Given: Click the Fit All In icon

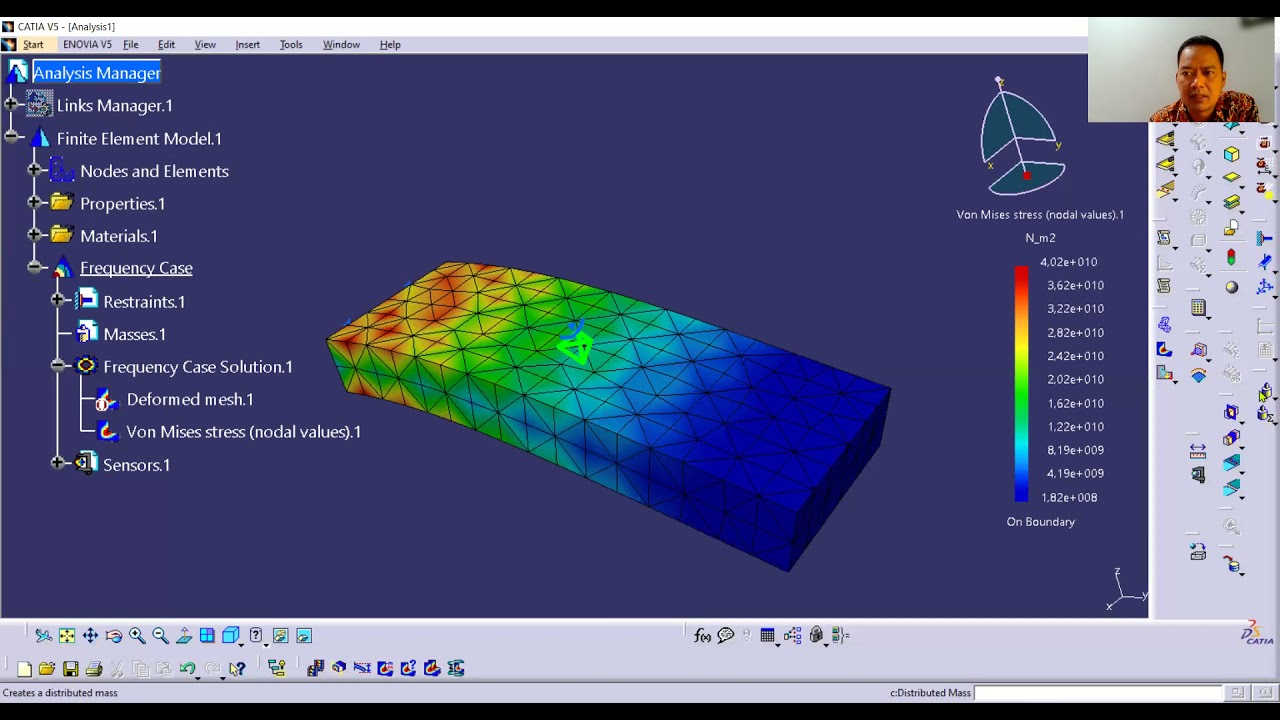Looking at the screenshot, I should (x=67, y=636).
